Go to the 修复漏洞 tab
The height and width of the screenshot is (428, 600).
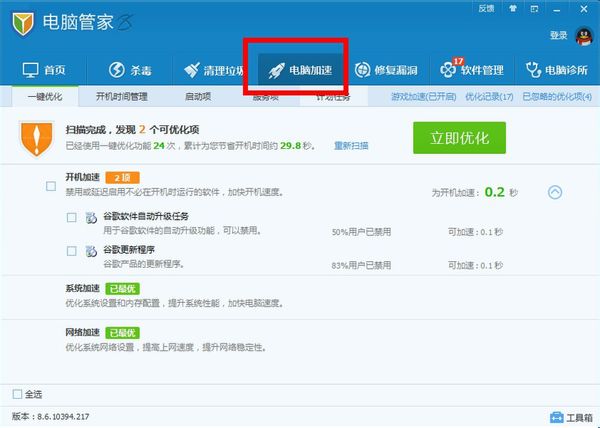click(386, 70)
